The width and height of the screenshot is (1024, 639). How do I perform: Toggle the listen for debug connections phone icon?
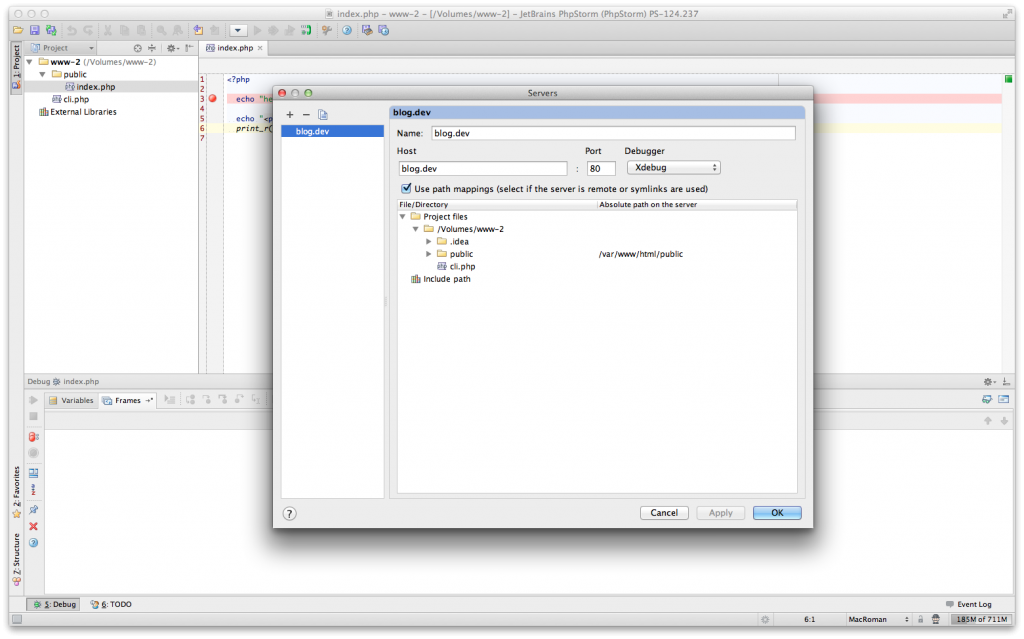pyautogui.click(x=306, y=30)
